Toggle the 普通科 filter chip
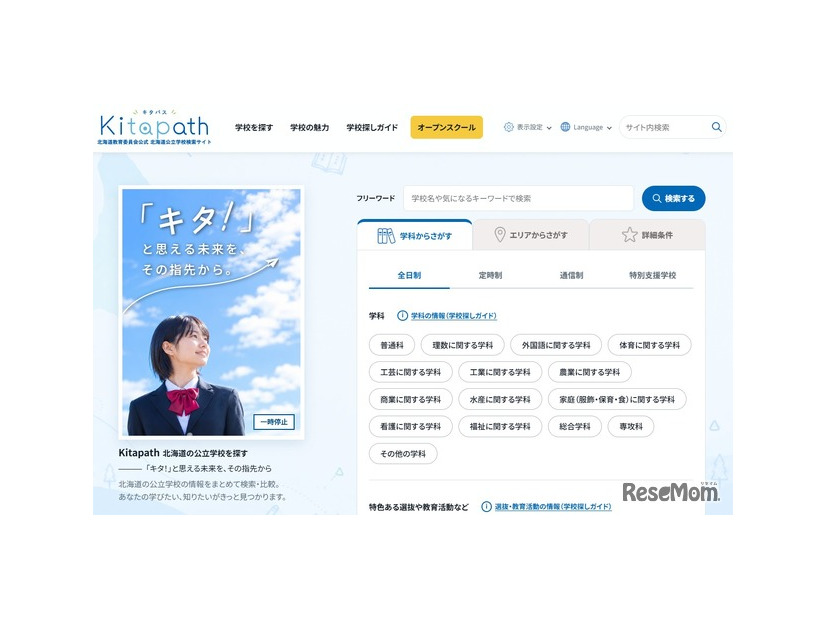Image resolution: width=826 pixels, height=620 pixels. (x=392, y=346)
